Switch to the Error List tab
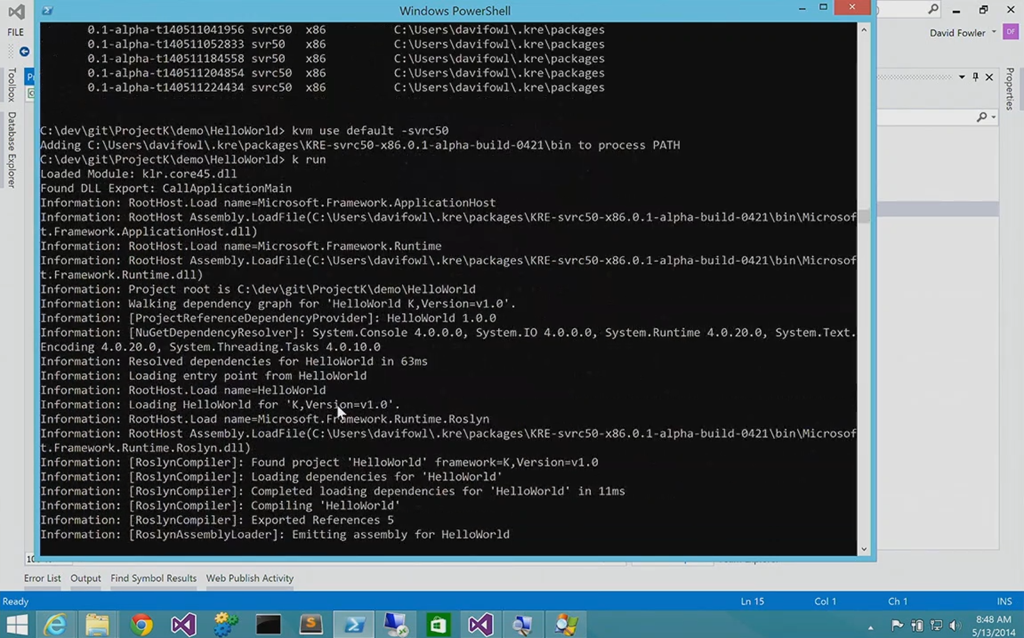 42,579
